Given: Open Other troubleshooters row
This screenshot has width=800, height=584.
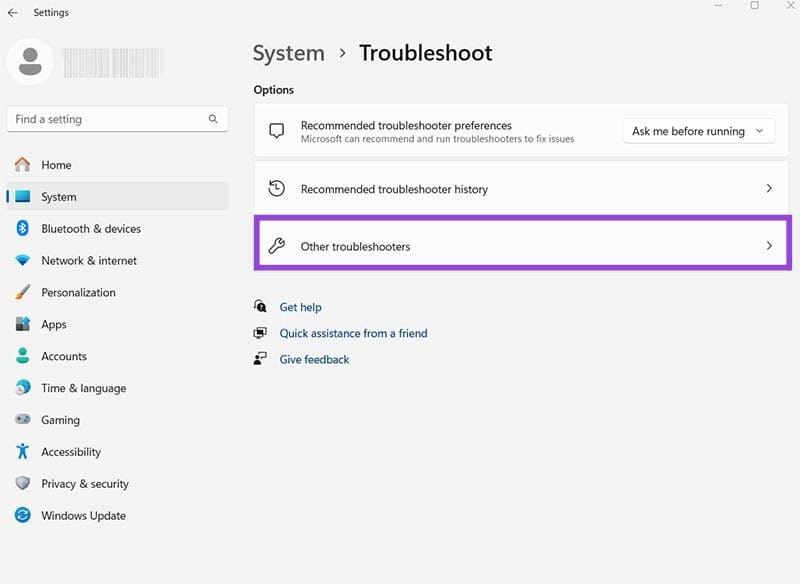Looking at the screenshot, I should click(522, 243).
